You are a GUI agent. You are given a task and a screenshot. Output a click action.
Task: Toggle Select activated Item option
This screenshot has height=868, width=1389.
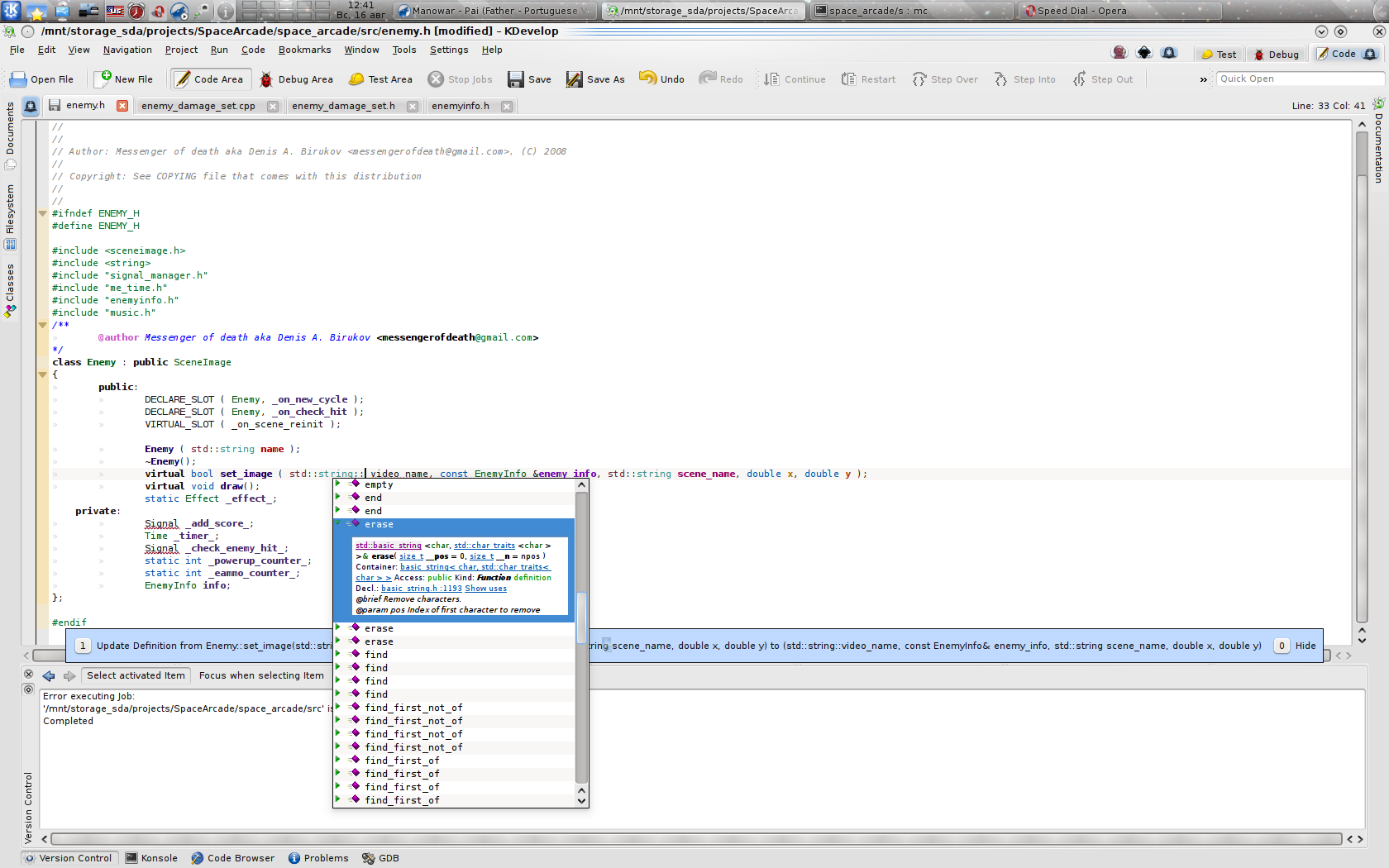tap(136, 675)
